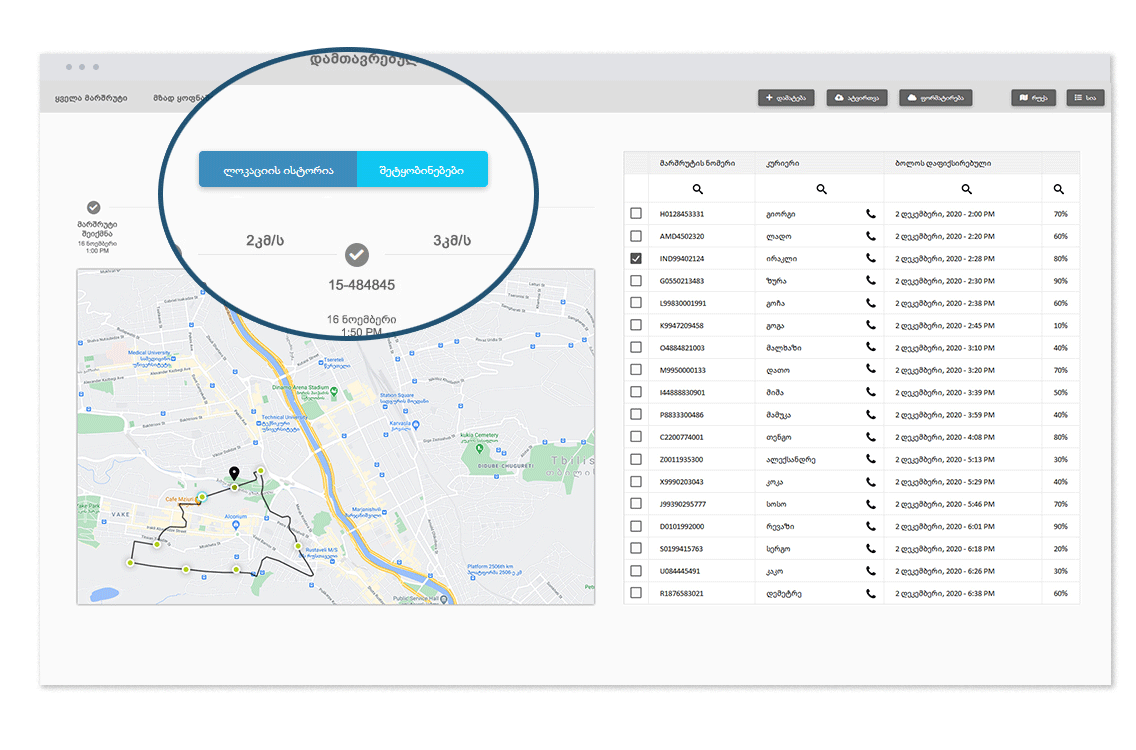Click phone icon for courier მალხაზი

pos(870,348)
